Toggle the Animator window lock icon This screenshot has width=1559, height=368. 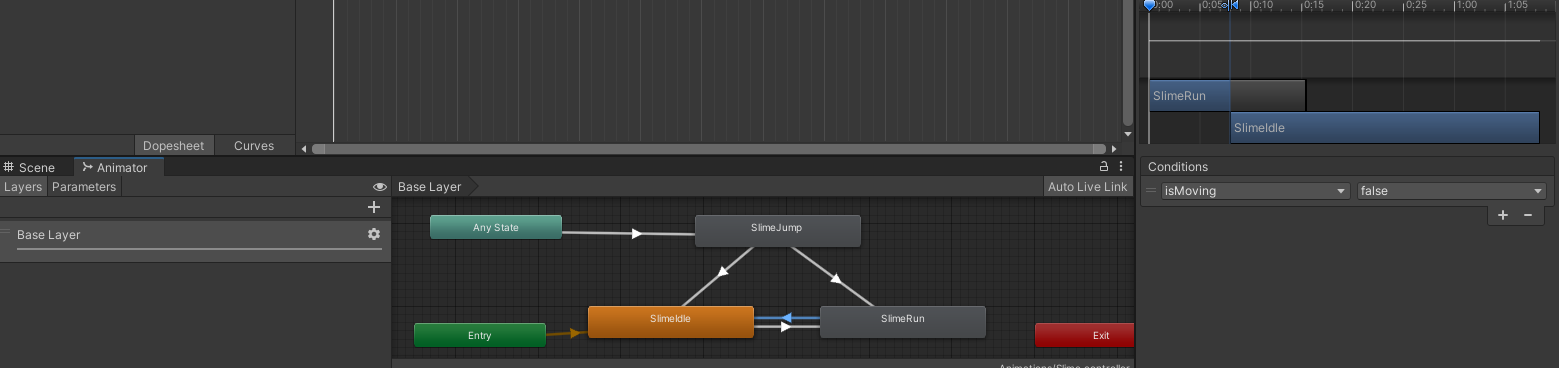(x=1104, y=167)
